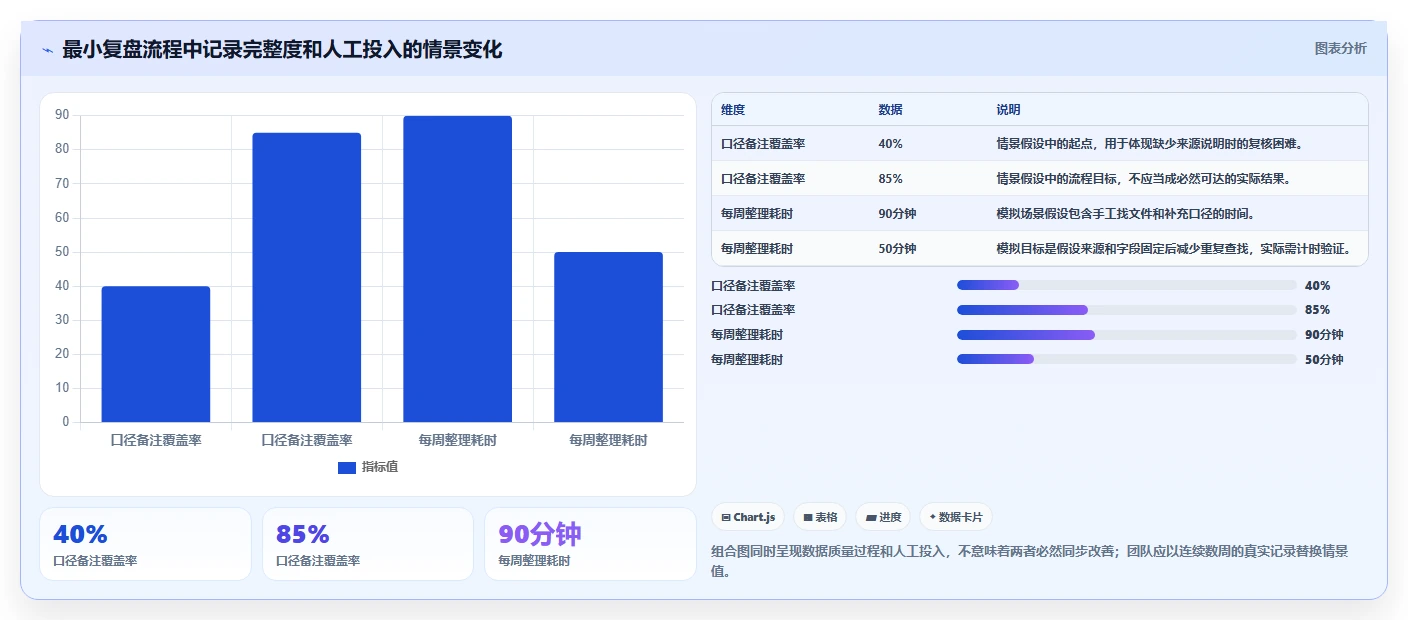This screenshot has height=620, width=1408.
Task: Click the note starting 情景假设中的起点
Action: 1150,144
